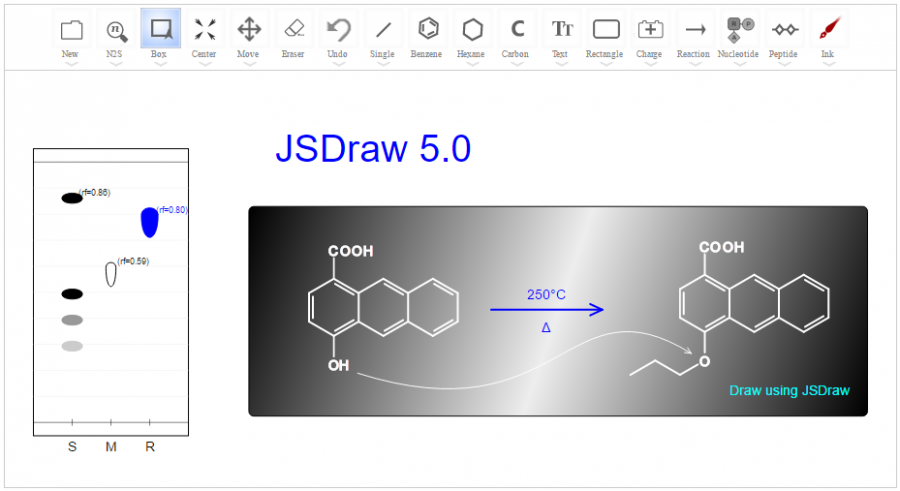This screenshot has height=491, width=900.
Task: Pick the Hexane ring tool
Action: (472, 29)
